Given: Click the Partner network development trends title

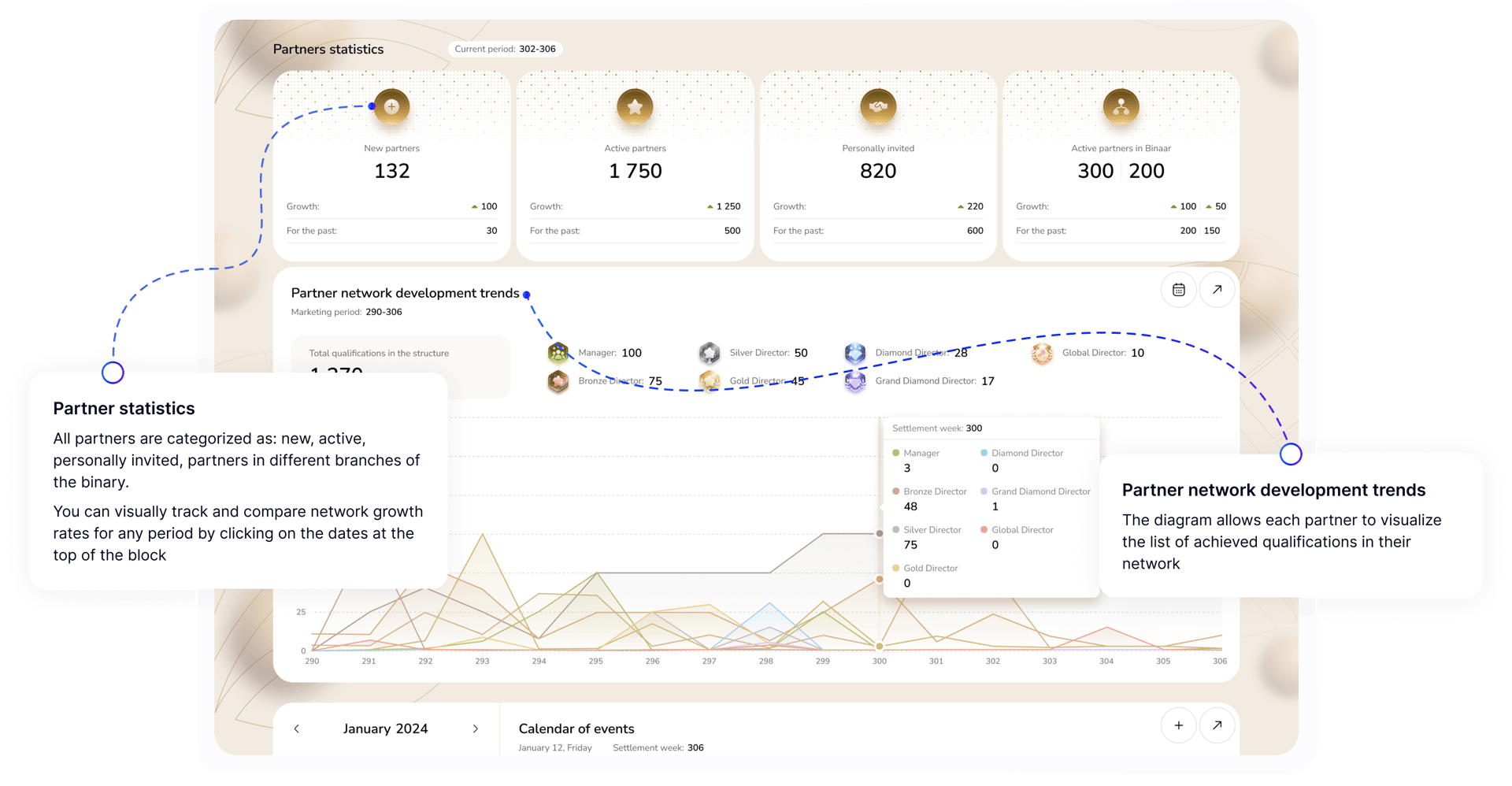Looking at the screenshot, I should point(405,293).
